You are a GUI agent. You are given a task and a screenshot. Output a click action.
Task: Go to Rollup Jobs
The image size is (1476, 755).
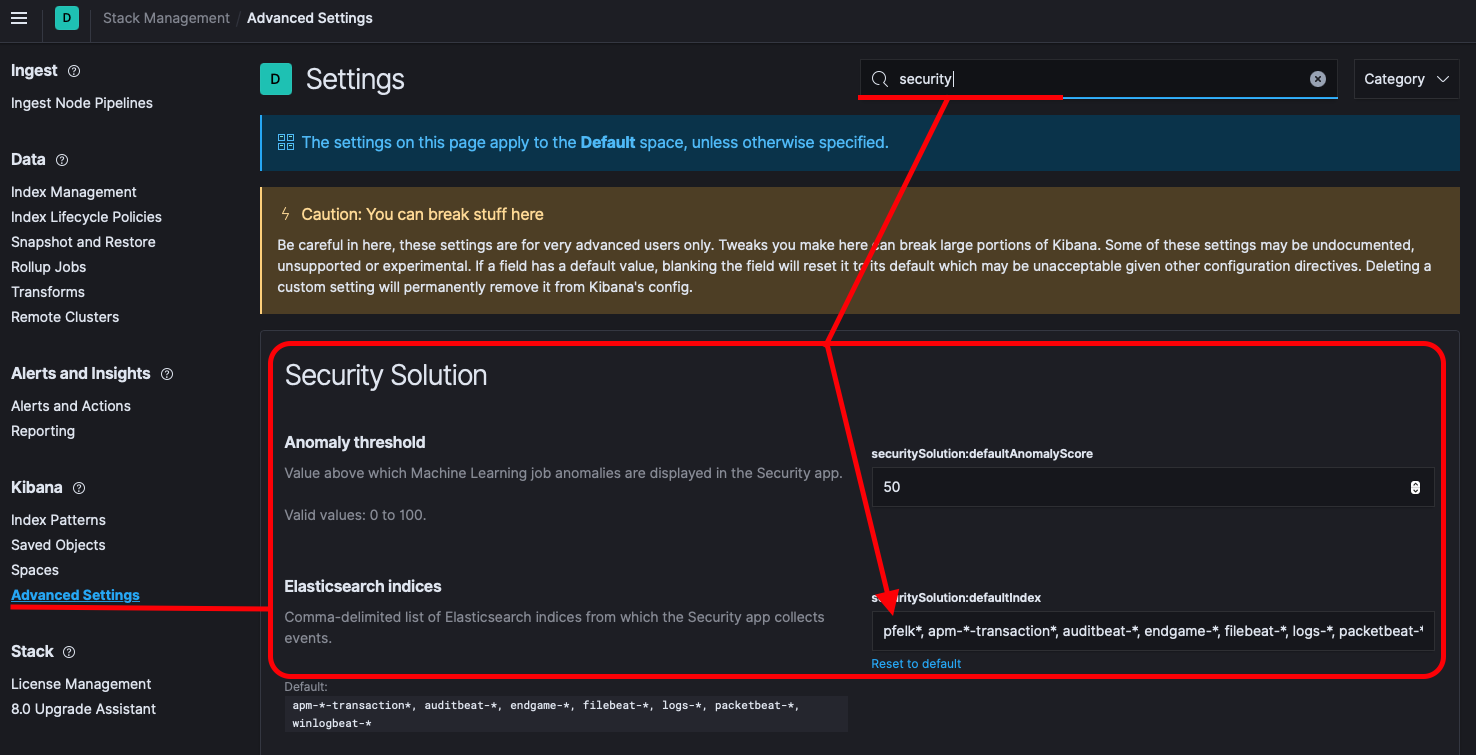[x=49, y=267]
